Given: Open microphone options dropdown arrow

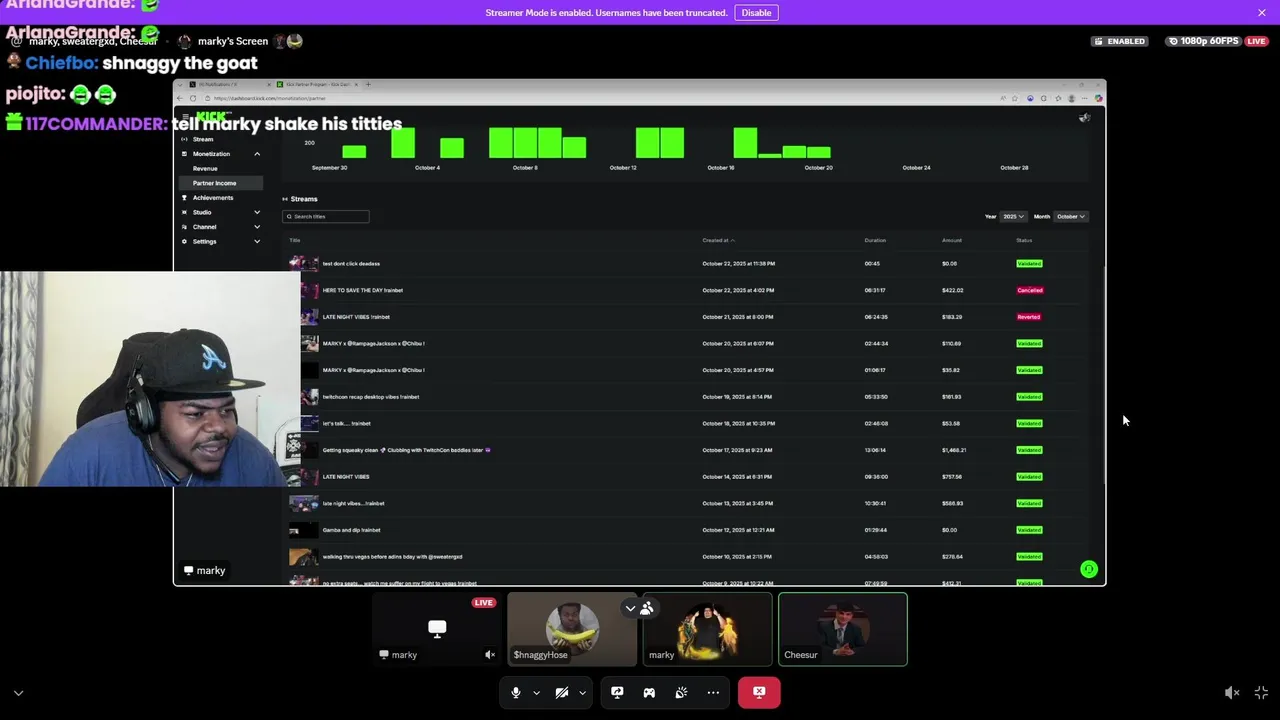Looking at the screenshot, I should 536,692.
